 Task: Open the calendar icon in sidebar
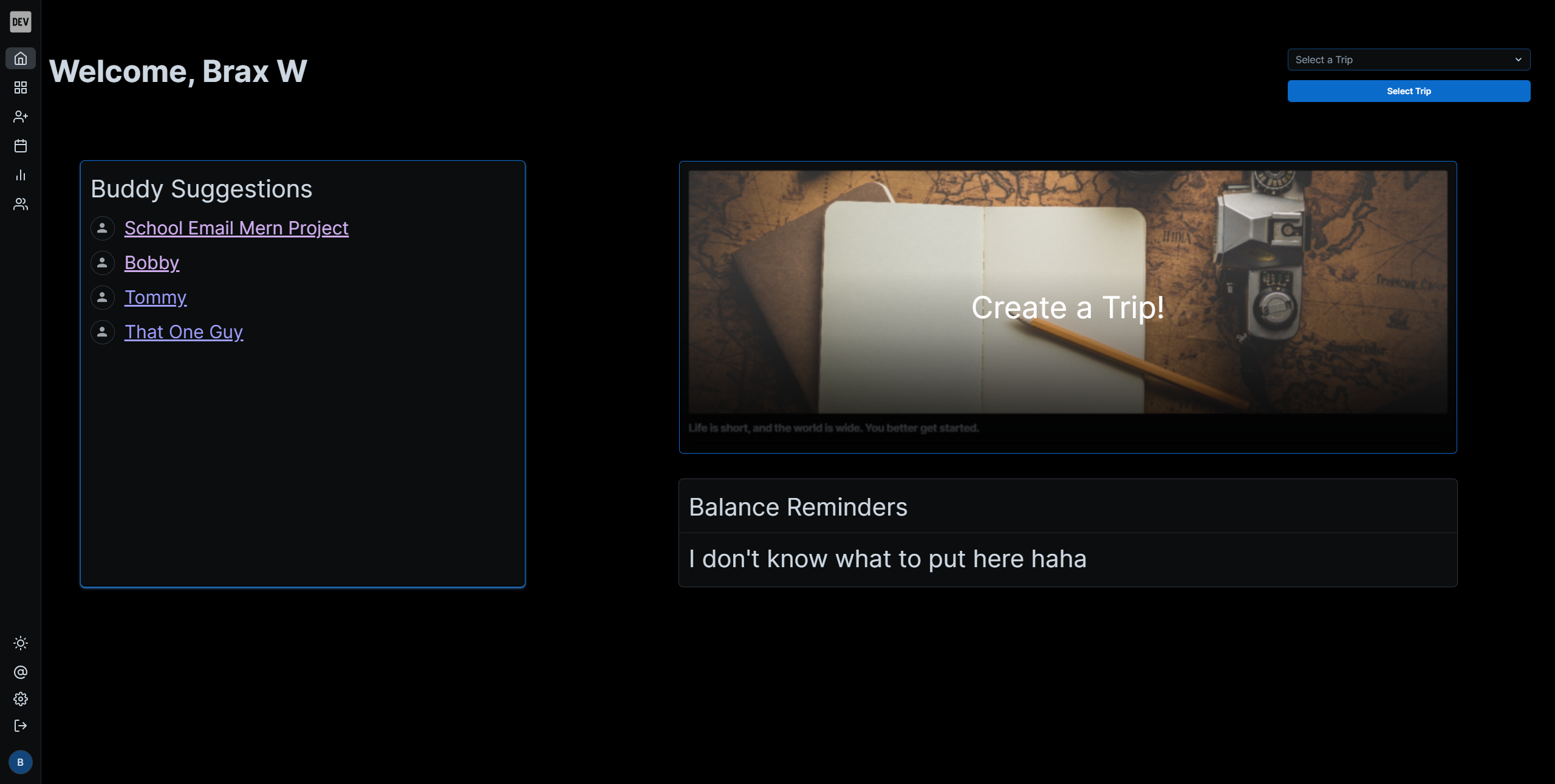21,146
